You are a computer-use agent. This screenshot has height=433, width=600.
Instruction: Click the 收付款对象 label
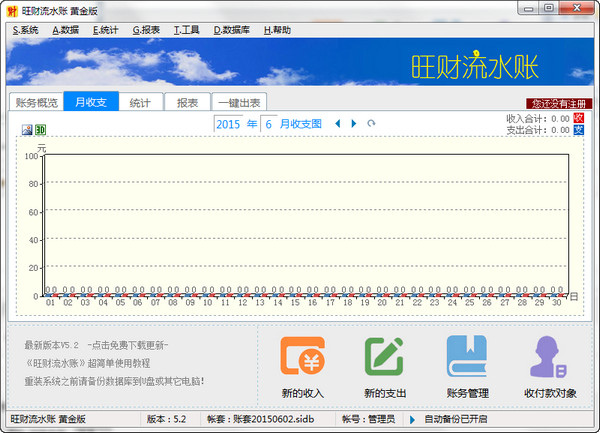coord(550,393)
